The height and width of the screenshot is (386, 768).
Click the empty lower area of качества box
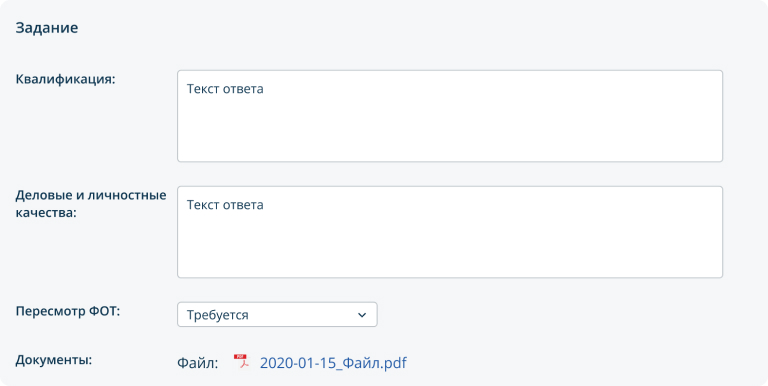coord(450,251)
